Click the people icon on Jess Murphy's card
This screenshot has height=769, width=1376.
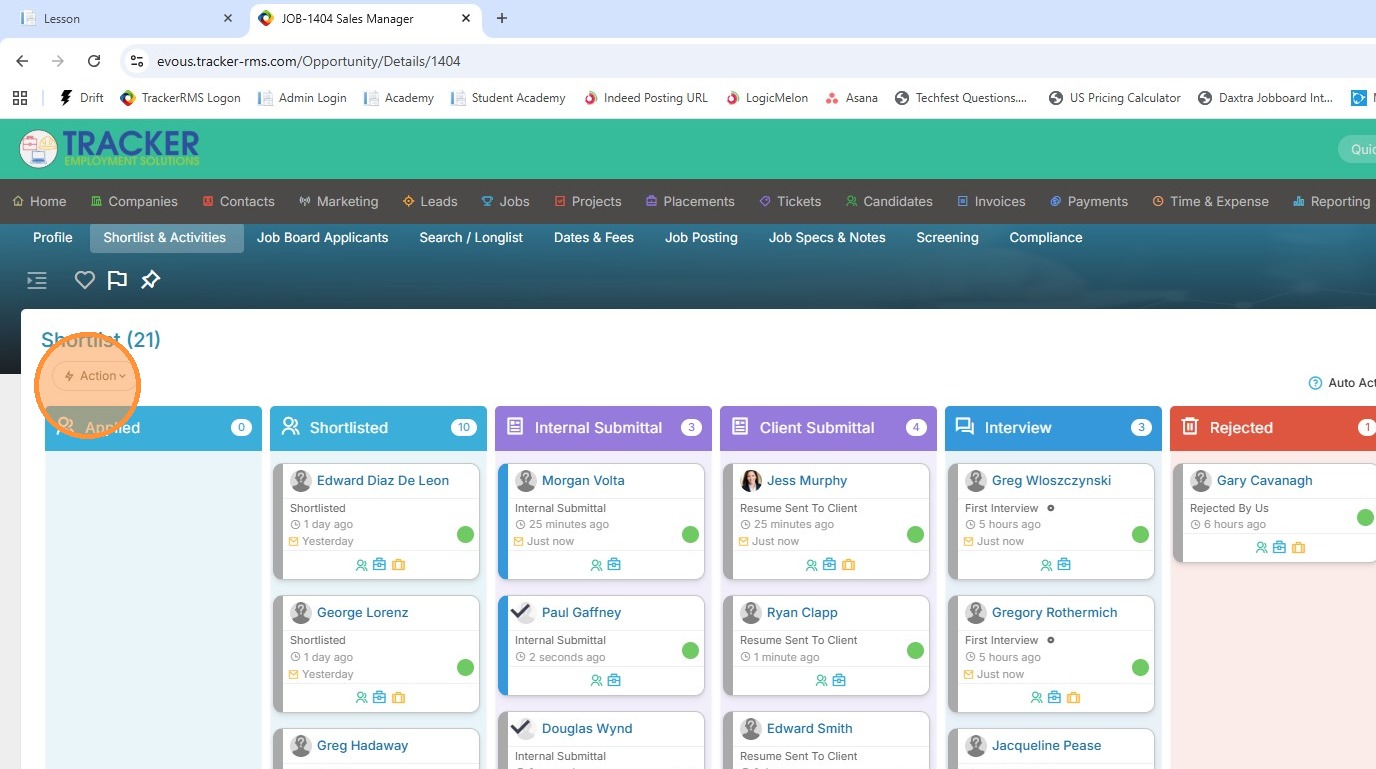tap(811, 565)
